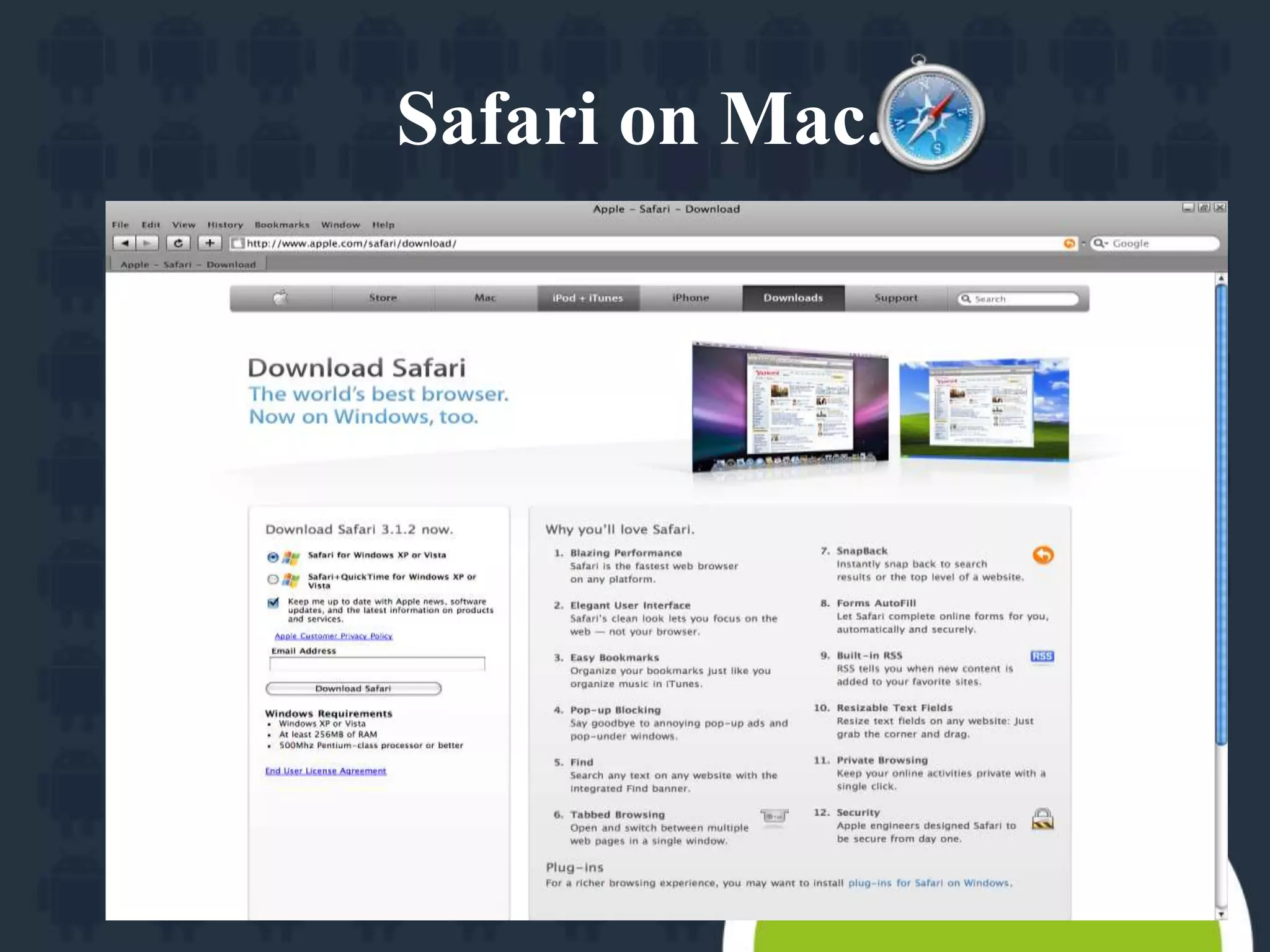Click the page favicon beside the URL

[x=238, y=244]
